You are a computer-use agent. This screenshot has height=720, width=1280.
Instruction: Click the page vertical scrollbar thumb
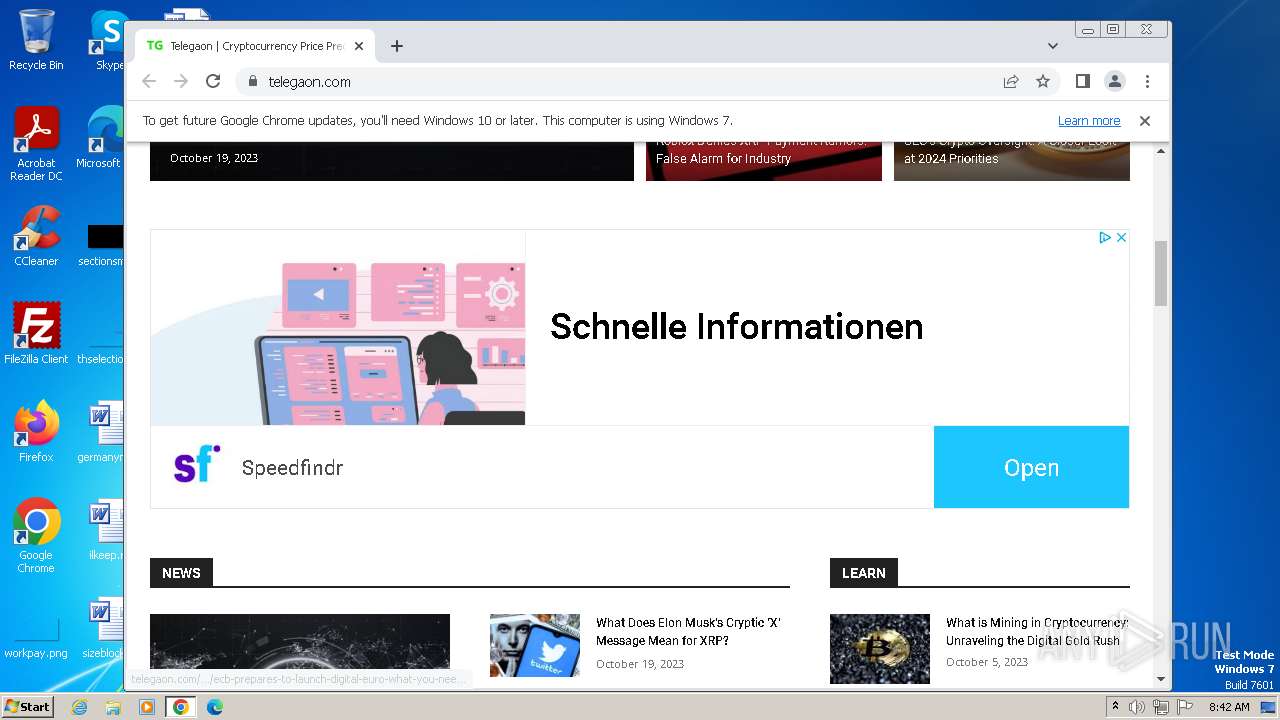(1161, 273)
